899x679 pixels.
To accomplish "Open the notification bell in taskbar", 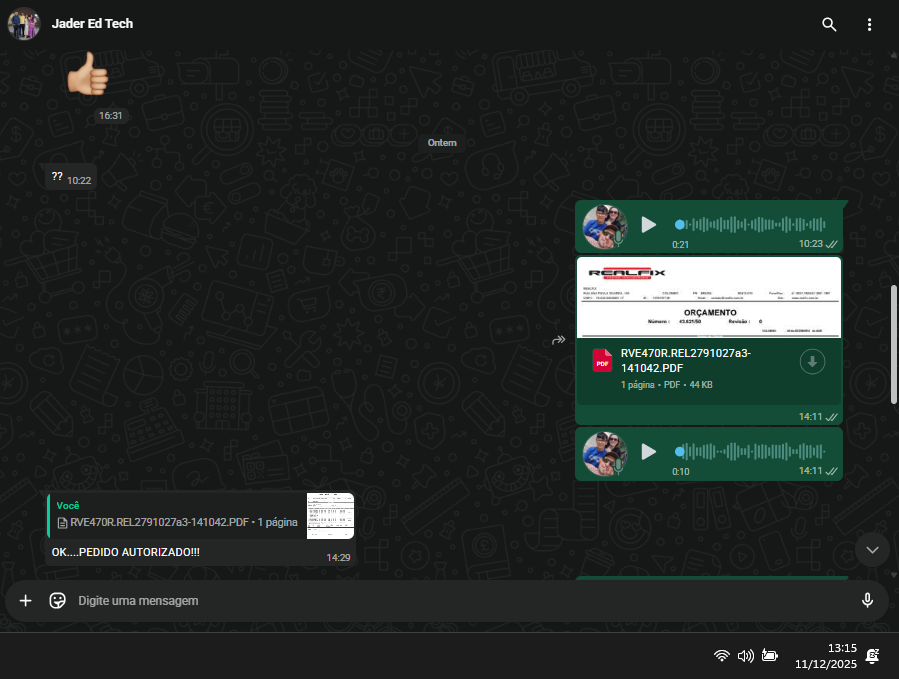I will 872,656.
